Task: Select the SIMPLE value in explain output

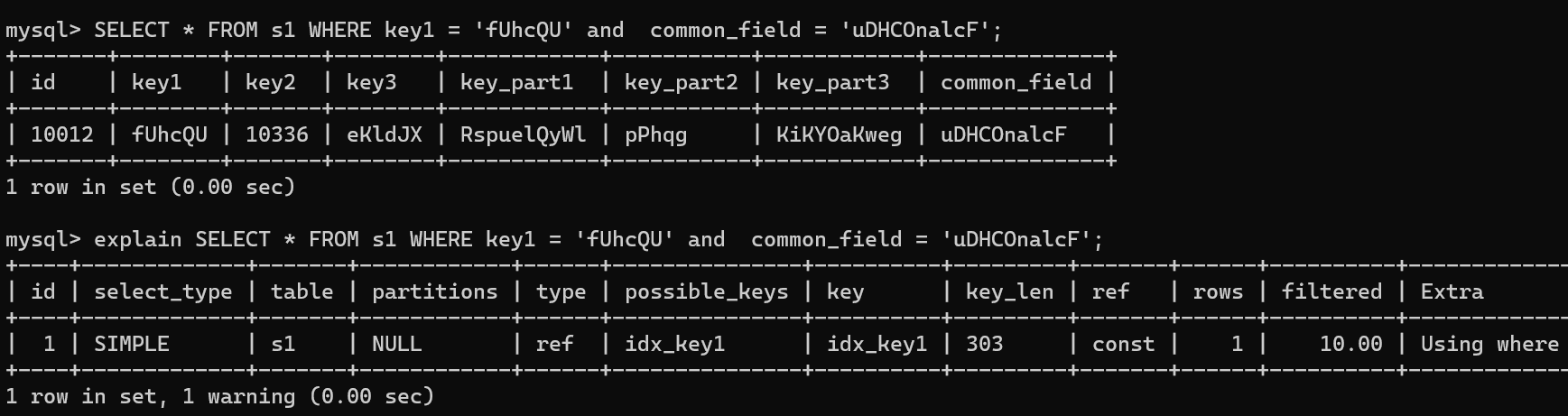Action: (131, 345)
